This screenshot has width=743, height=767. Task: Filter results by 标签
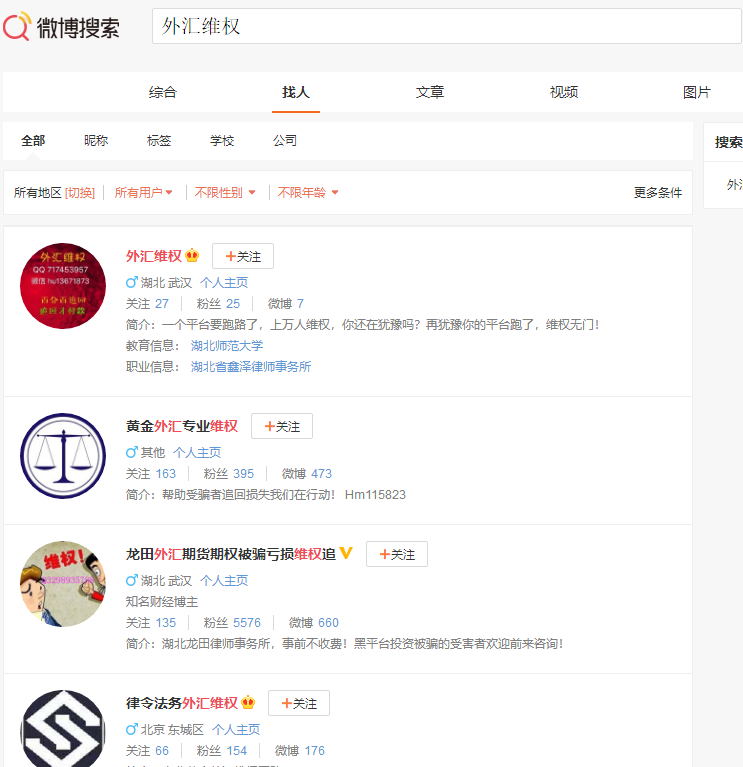tap(159, 141)
